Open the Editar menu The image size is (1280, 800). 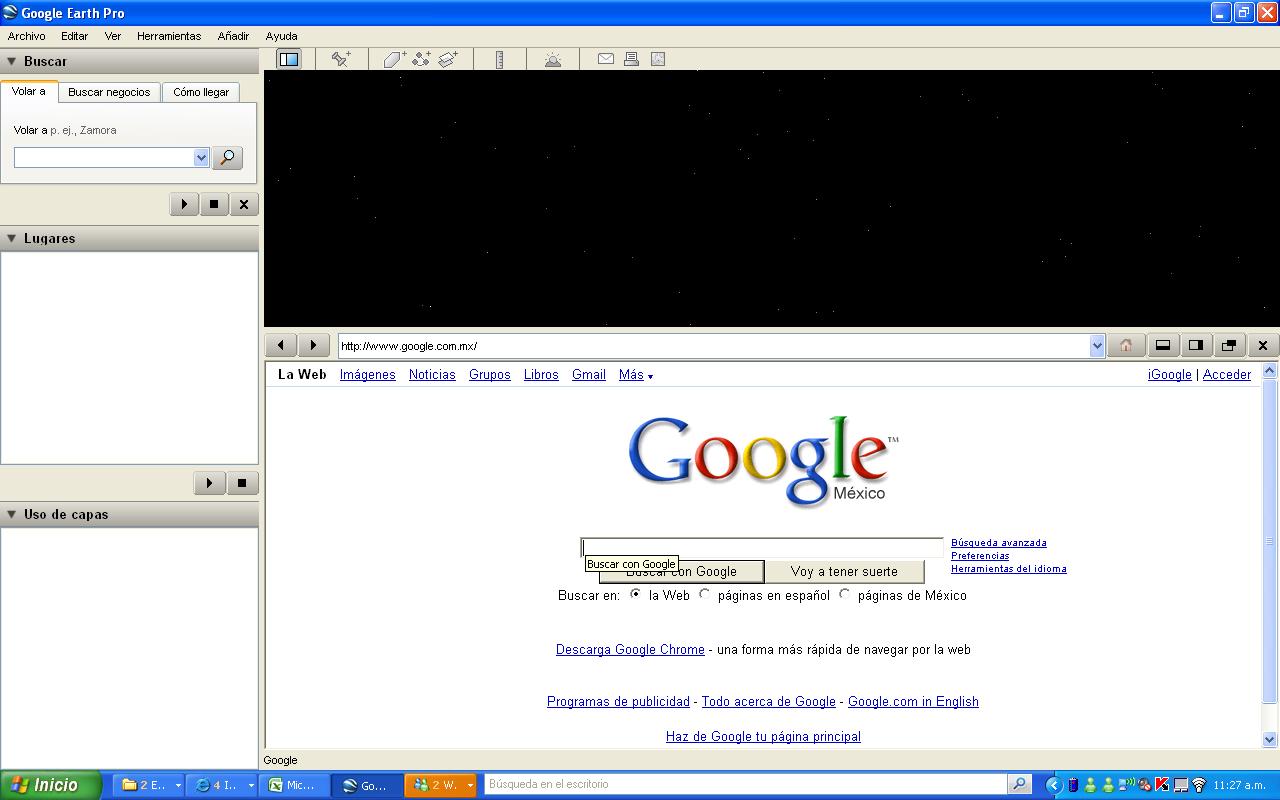click(75, 36)
